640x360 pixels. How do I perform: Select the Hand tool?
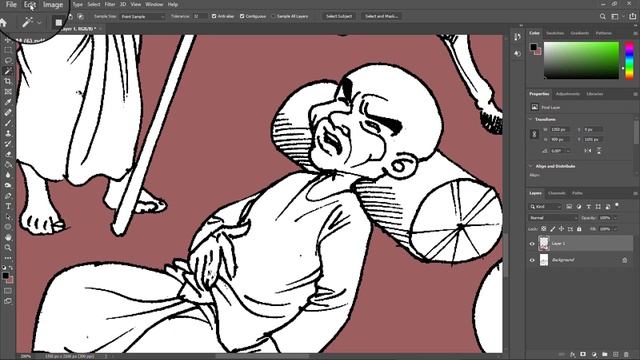point(8,237)
